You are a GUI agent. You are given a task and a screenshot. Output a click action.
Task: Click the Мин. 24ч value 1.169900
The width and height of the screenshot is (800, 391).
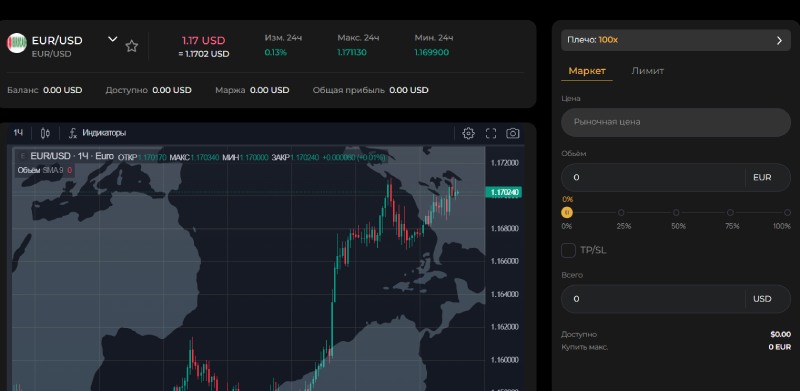click(432, 53)
